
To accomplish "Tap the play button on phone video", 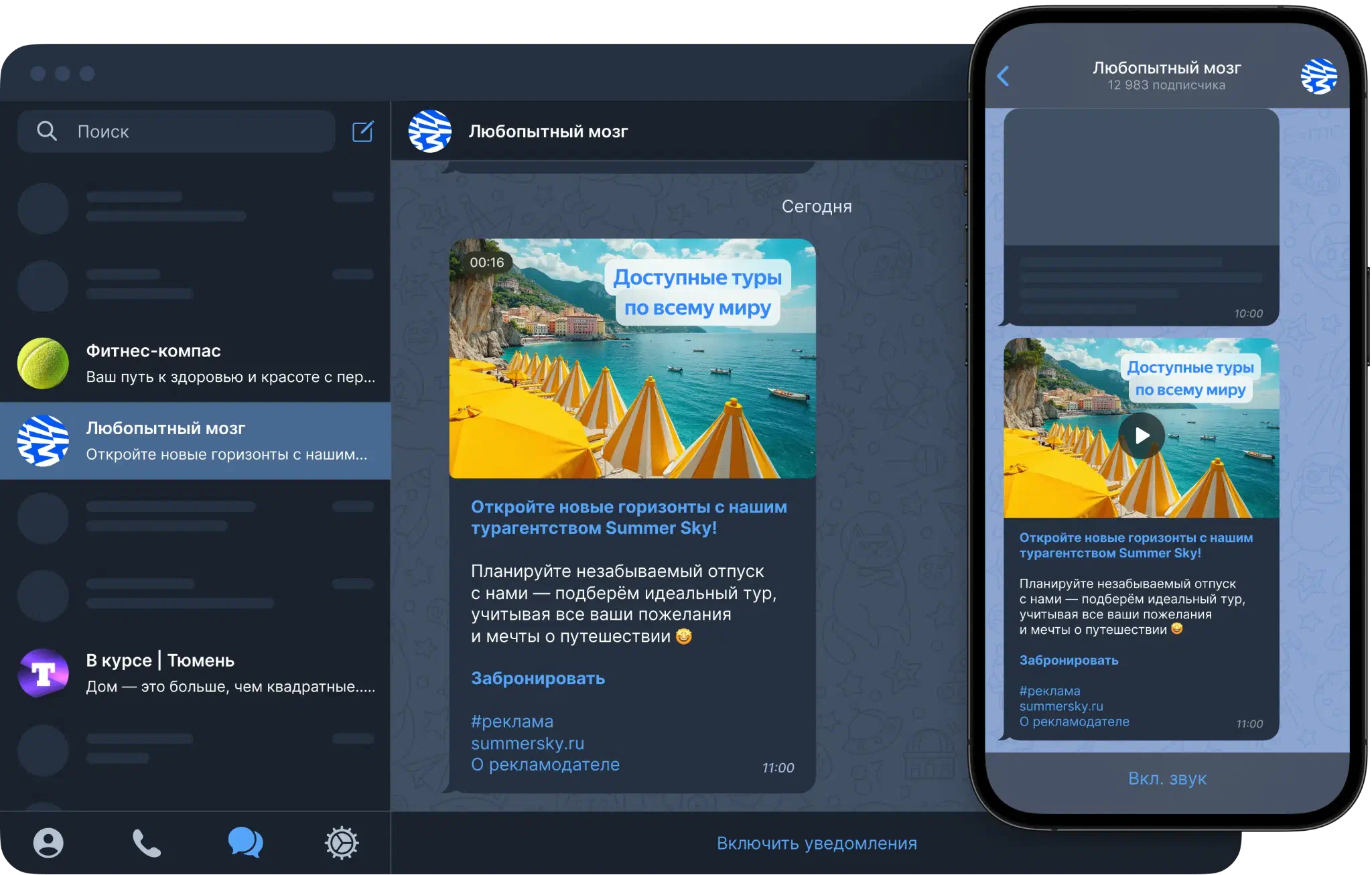I will point(1142,435).
